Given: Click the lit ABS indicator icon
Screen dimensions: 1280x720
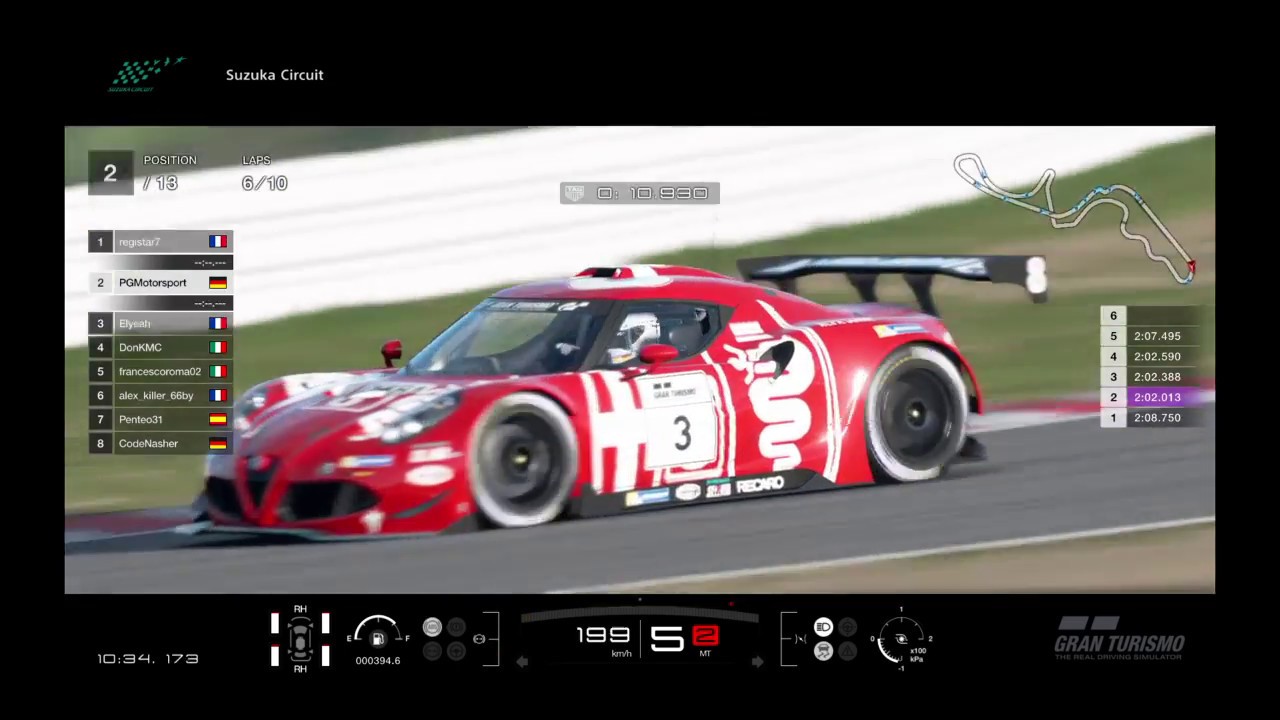Looking at the screenshot, I should 433,626.
